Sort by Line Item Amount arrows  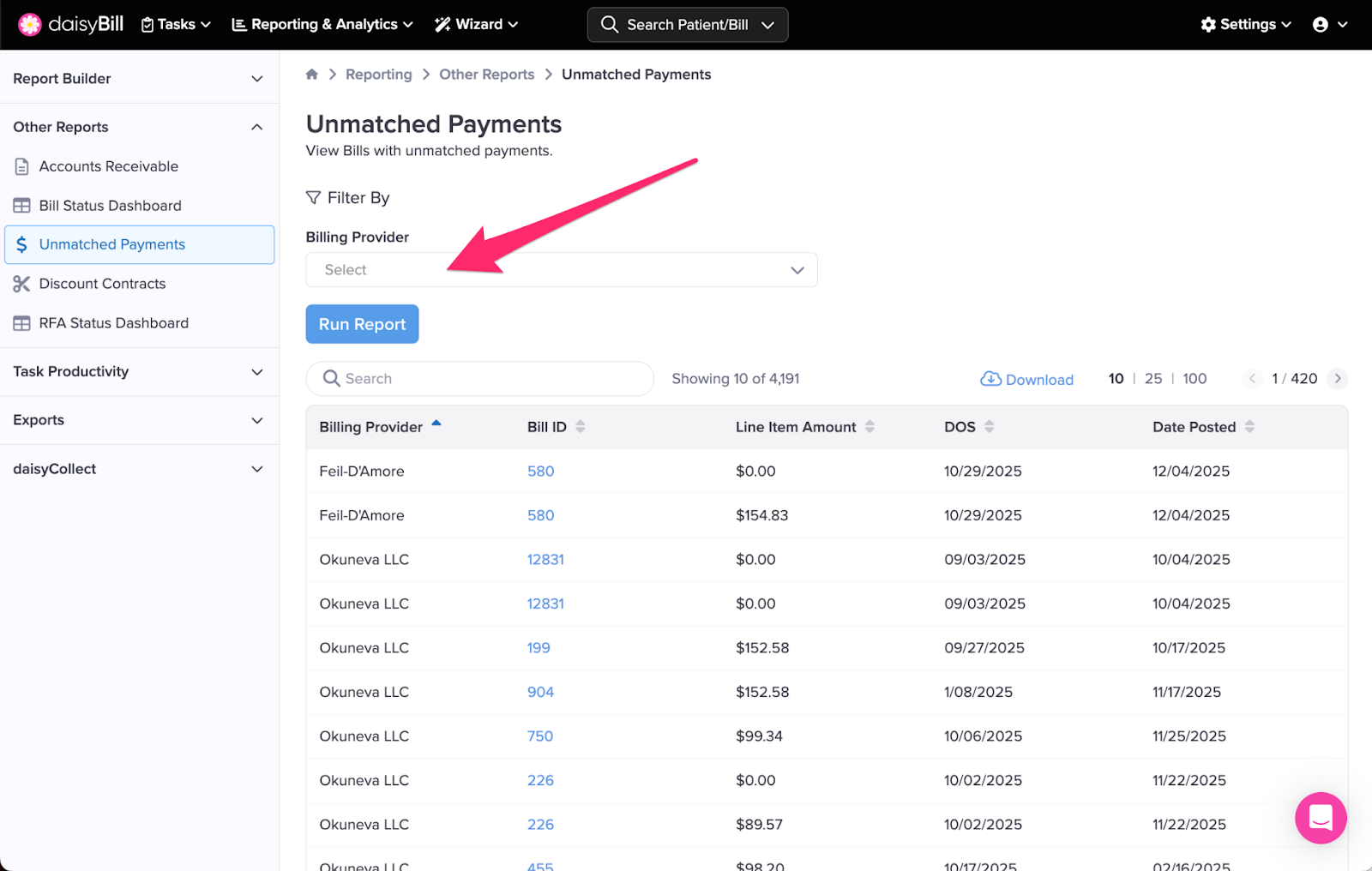click(x=870, y=427)
